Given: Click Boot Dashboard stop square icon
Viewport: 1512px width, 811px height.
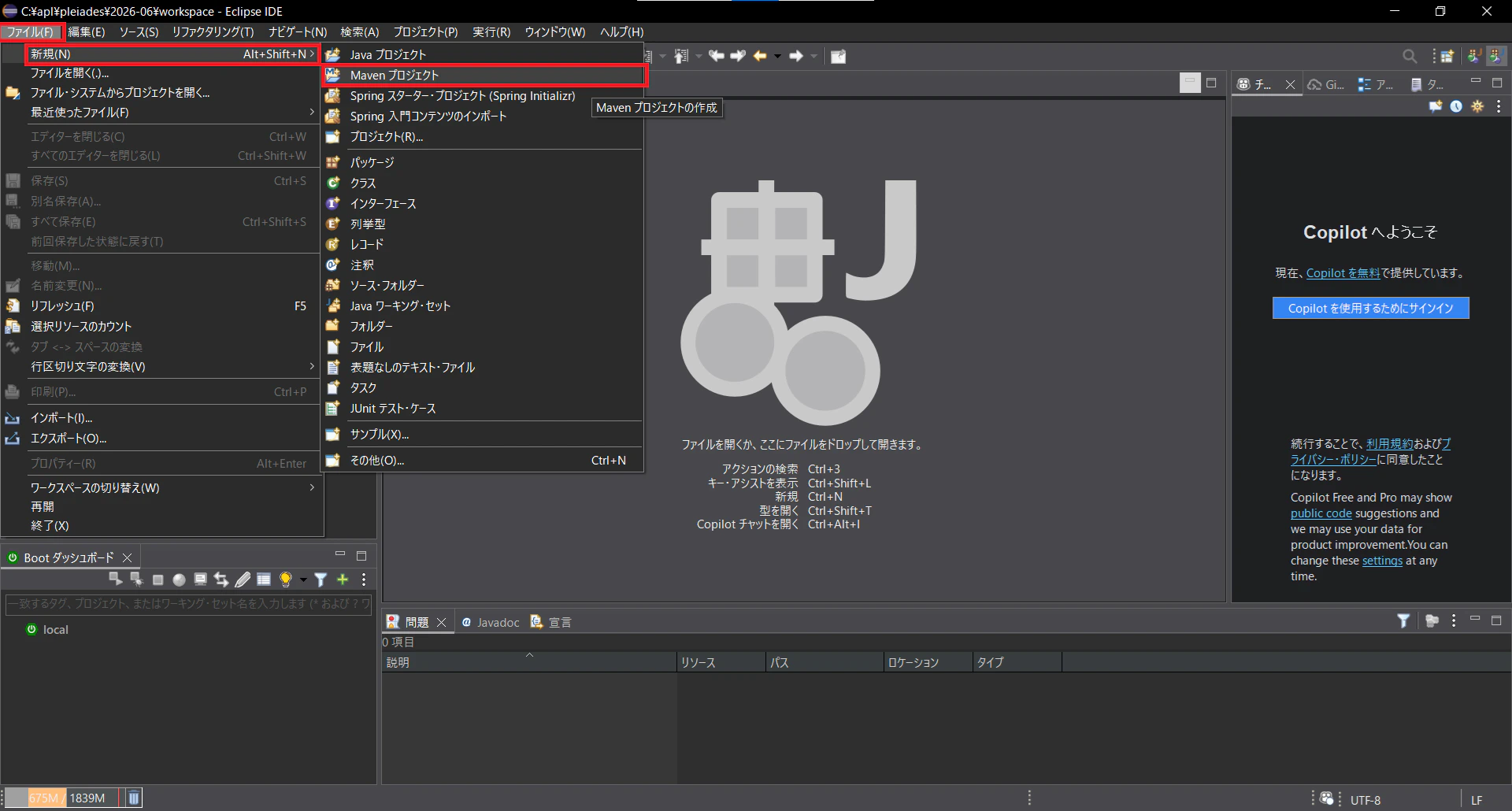Looking at the screenshot, I should (x=157, y=580).
